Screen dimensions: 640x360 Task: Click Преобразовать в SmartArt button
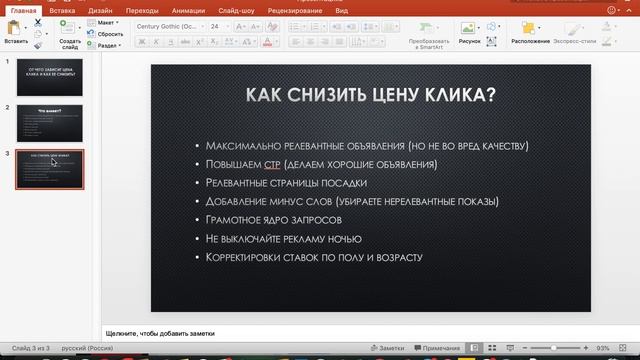pos(429,35)
